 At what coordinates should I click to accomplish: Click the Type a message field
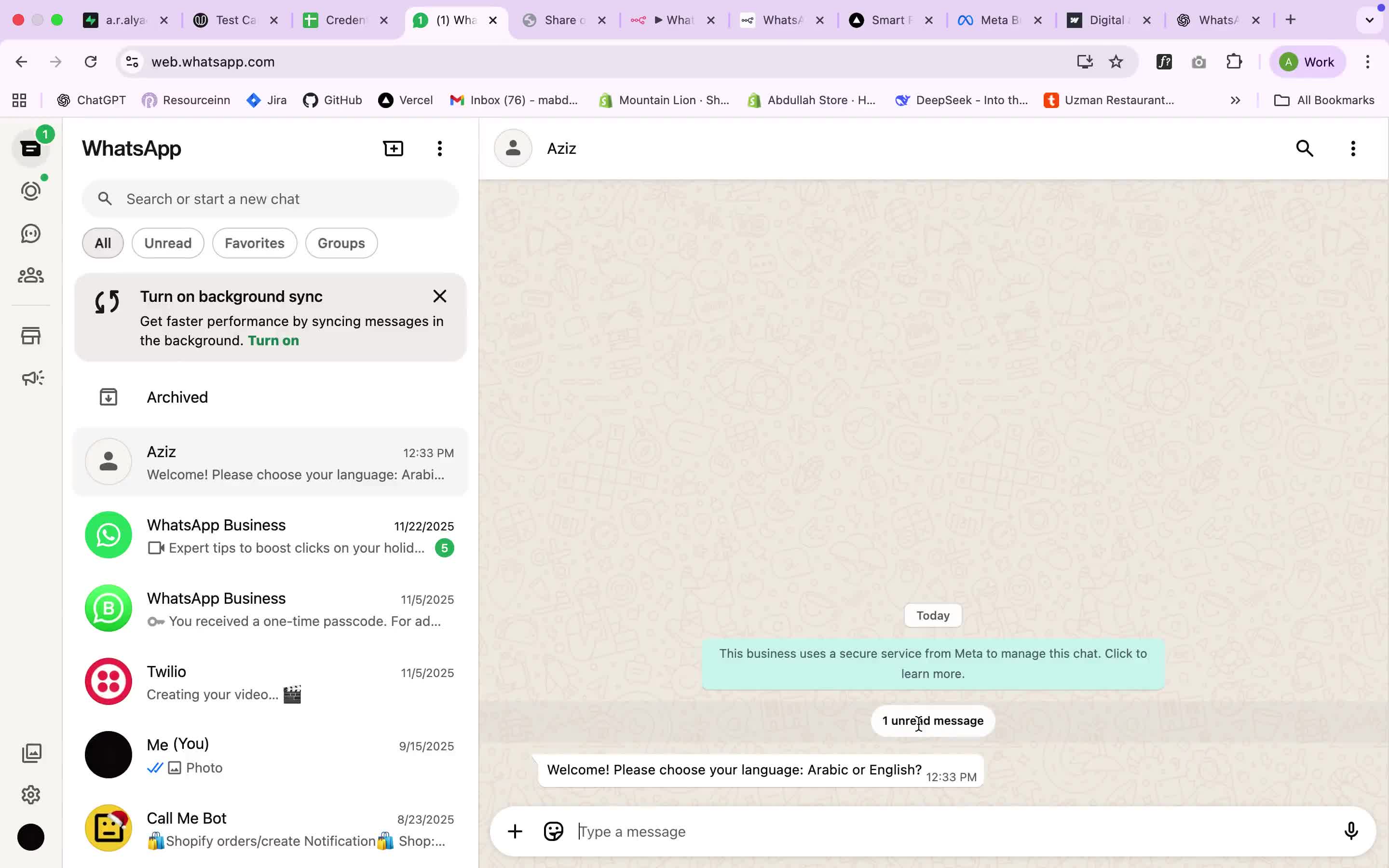click(x=953, y=831)
